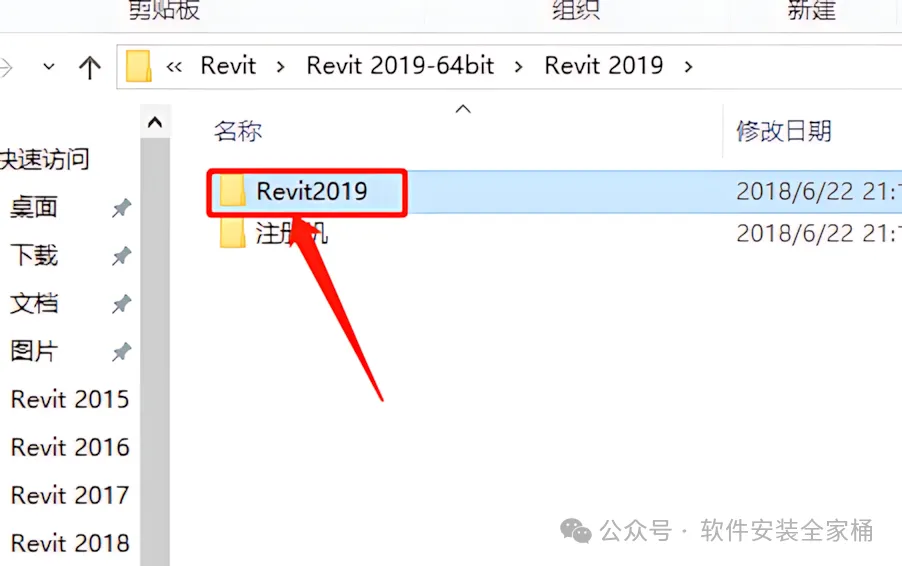
Task: Open Revit 2018 in quick access
Action: (x=70, y=543)
